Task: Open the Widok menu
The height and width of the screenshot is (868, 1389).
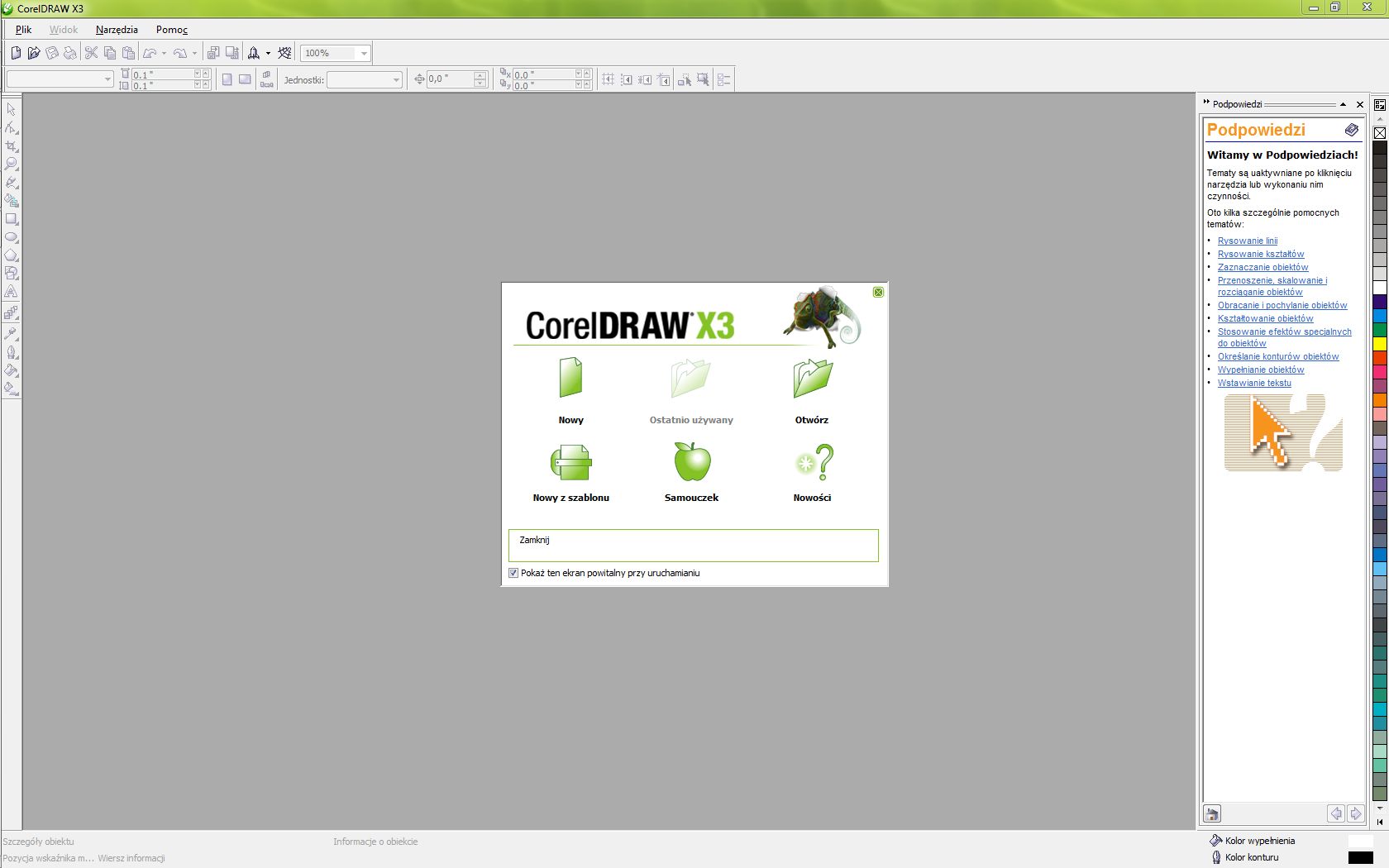Action: click(x=64, y=30)
